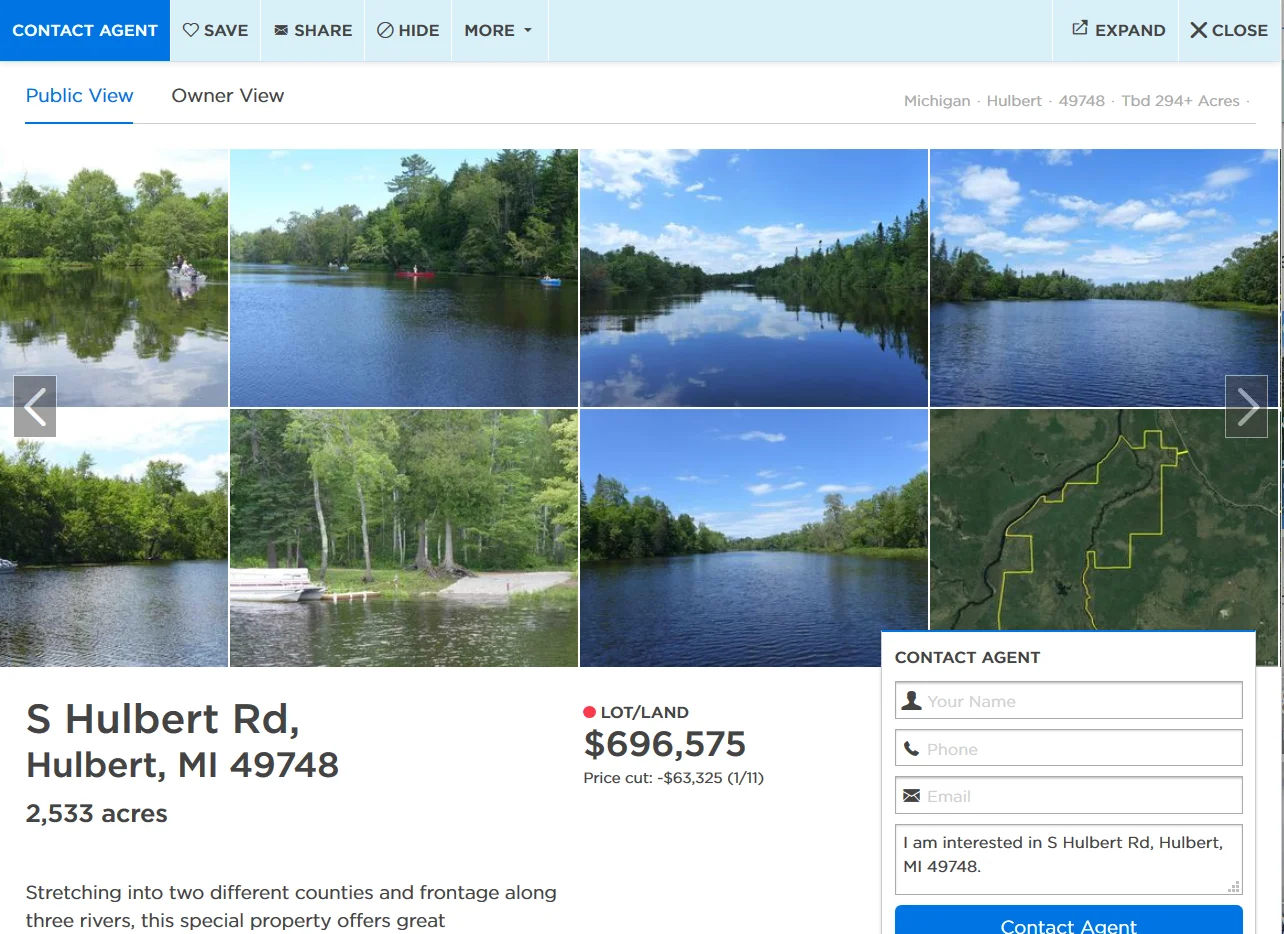Switch to Owner View tab
Image resolution: width=1284 pixels, height=934 pixels.
[x=228, y=96]
